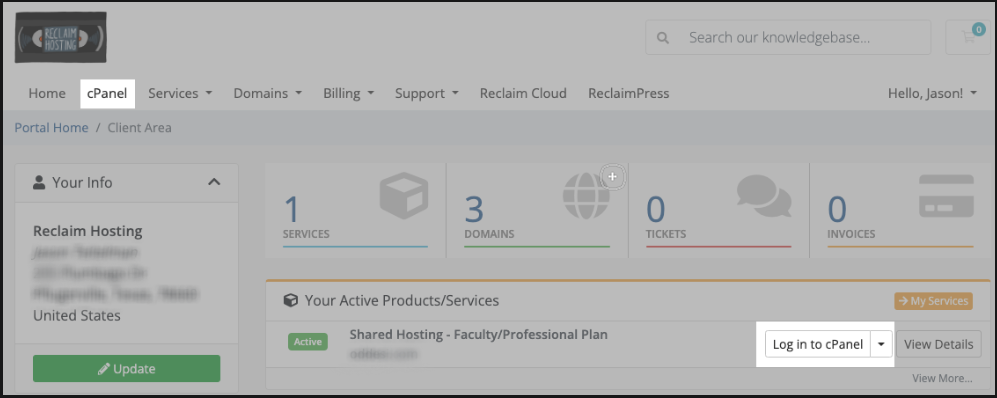Screen dimensions: 997x398
Task: Collapse the Your Info panel chevron
Action: (x=214, y=182)
